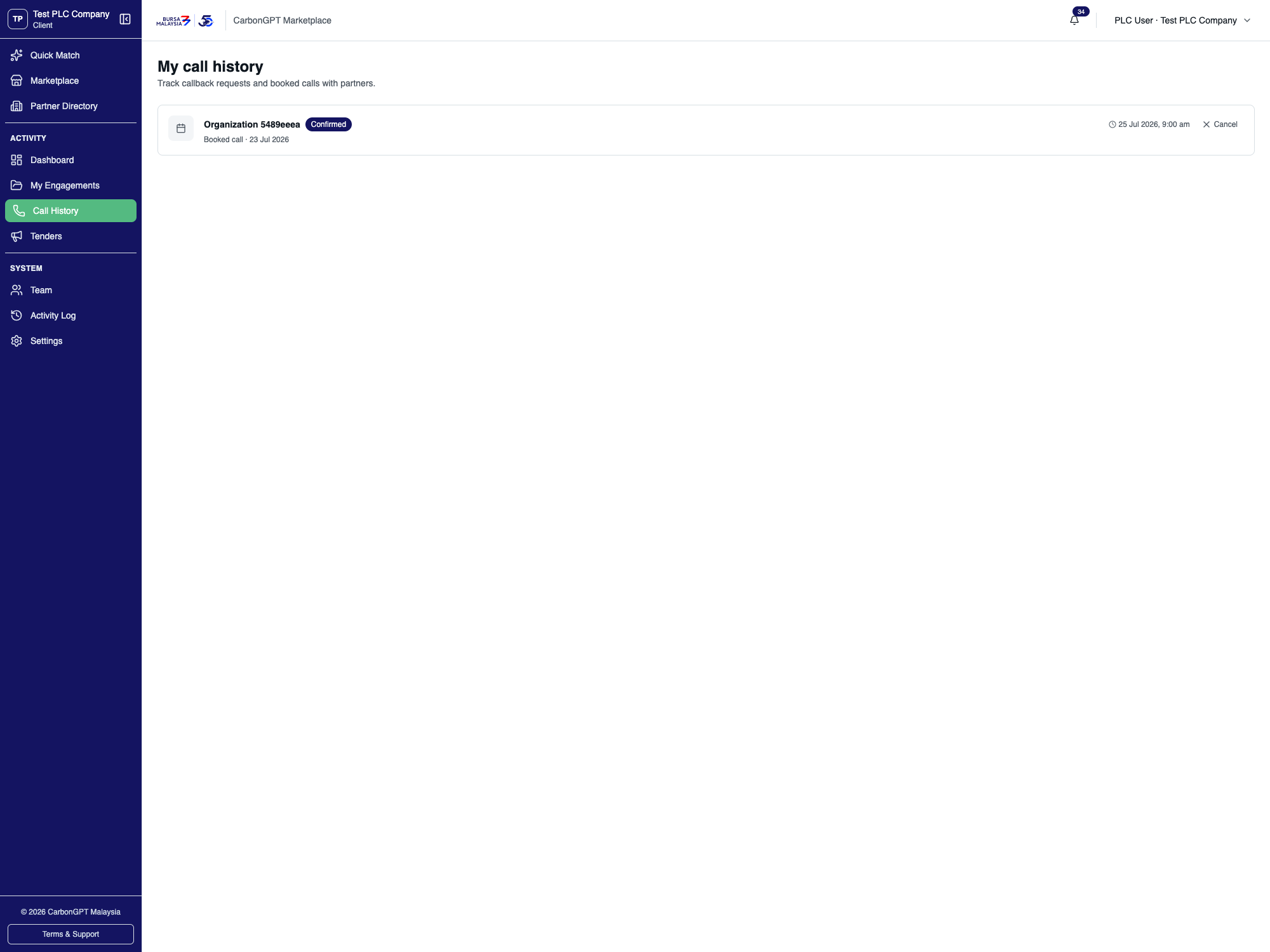Go to Marketplace in sidebar
Viewport: 1270px width, 952px height.
pos(70,81)
